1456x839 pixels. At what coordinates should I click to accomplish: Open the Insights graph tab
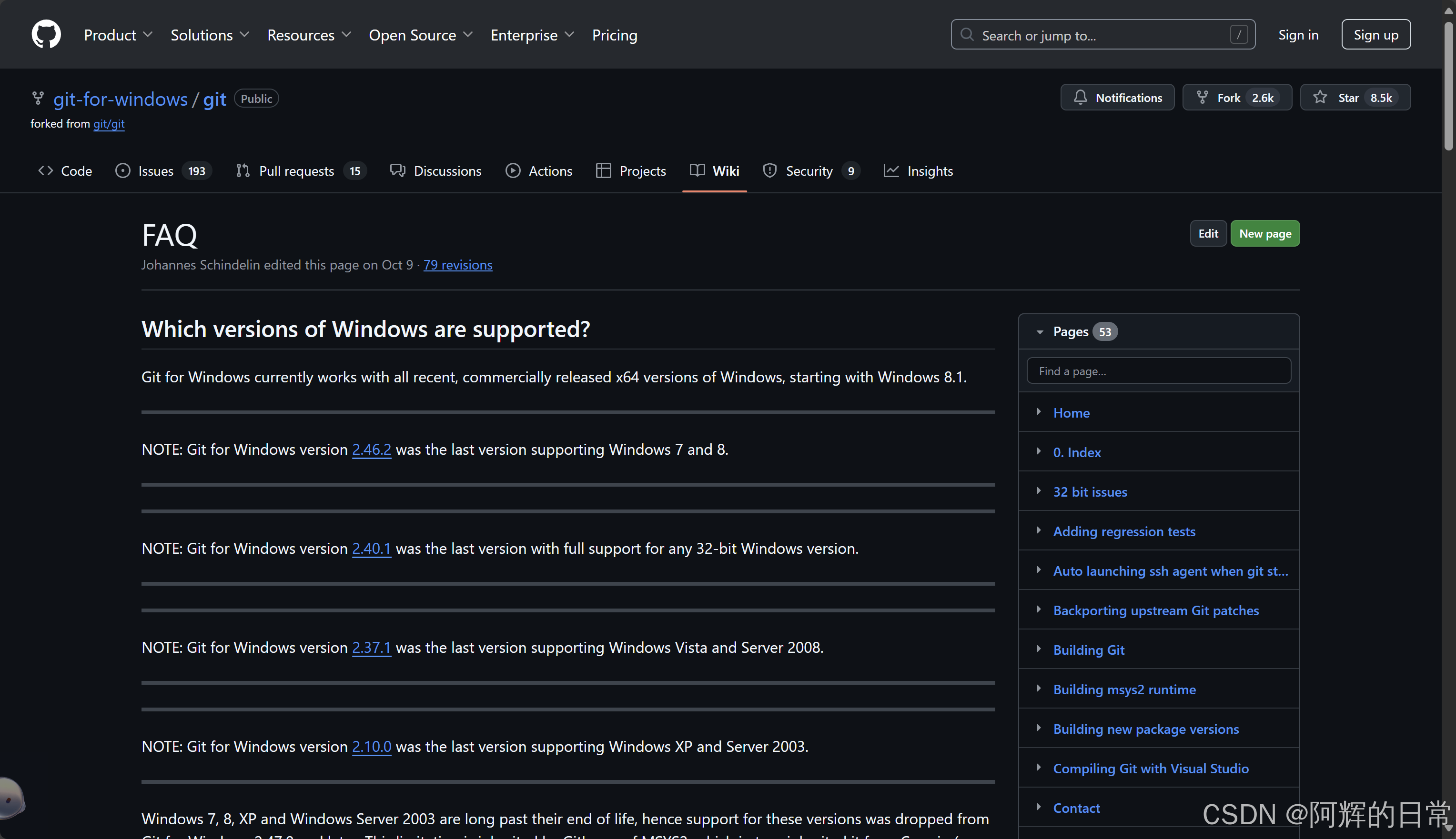(x=918, y=170)
